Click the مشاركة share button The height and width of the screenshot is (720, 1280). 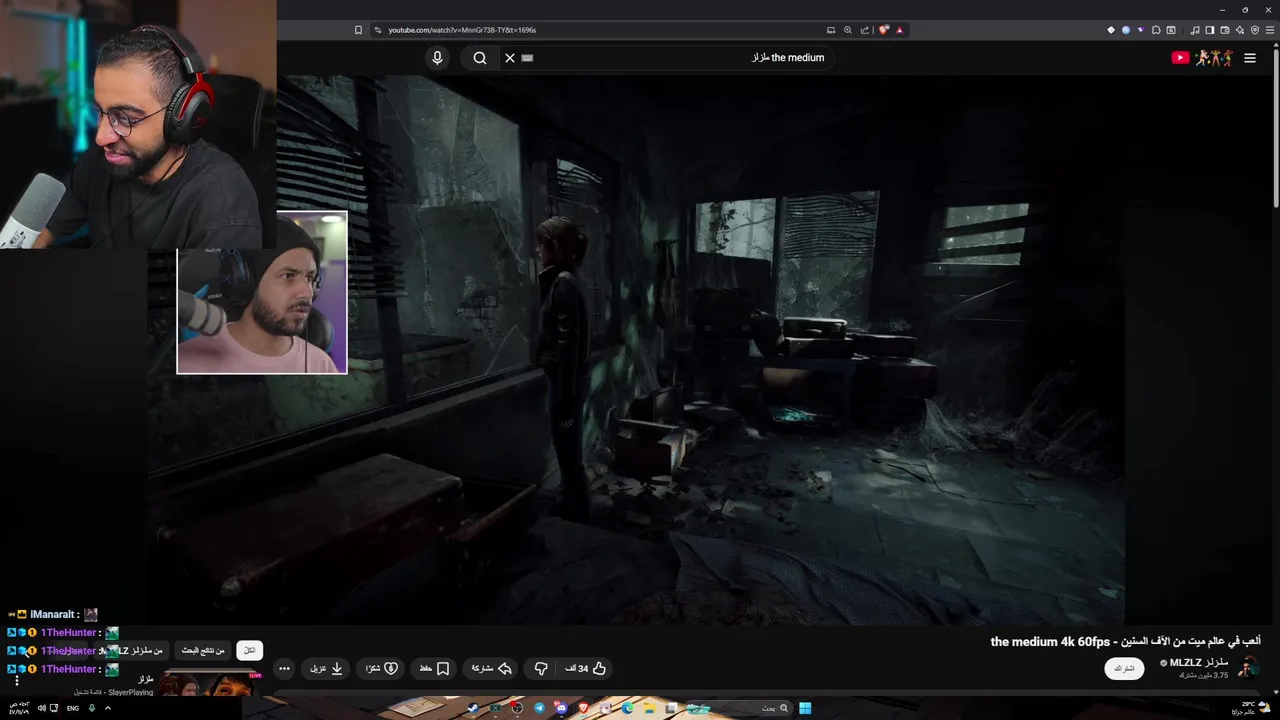coord(492,669)
